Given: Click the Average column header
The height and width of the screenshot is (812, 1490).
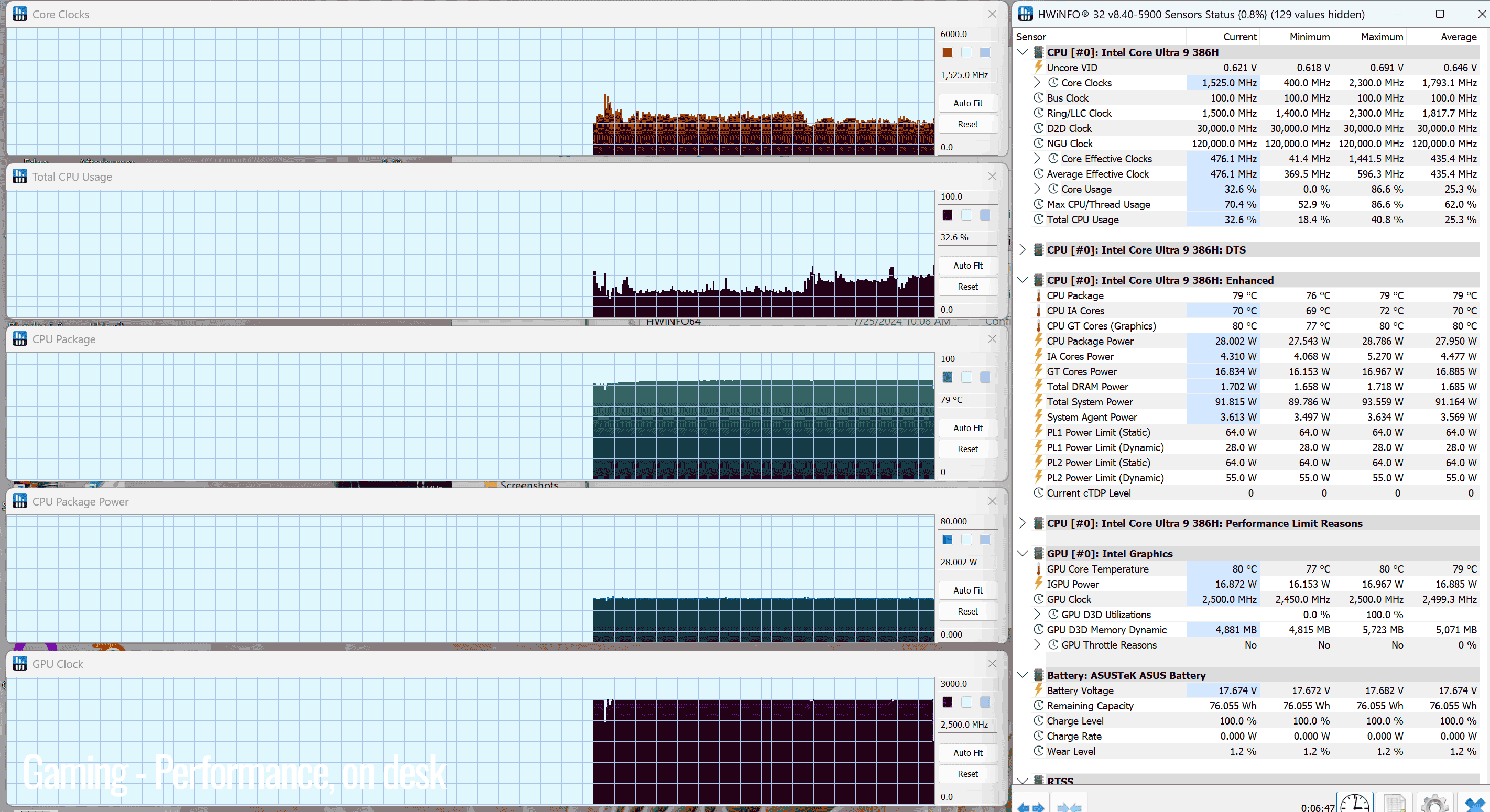Looking at the screenshot, I should click(1458, 37).
